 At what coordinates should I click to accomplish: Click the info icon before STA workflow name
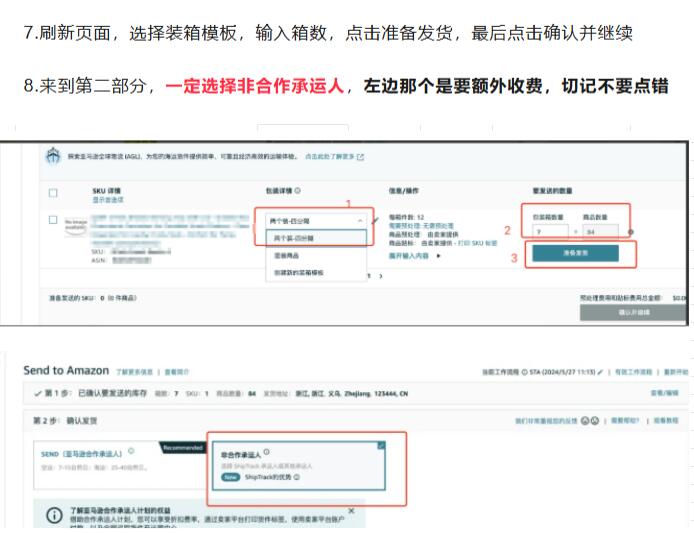pos(524,372)
